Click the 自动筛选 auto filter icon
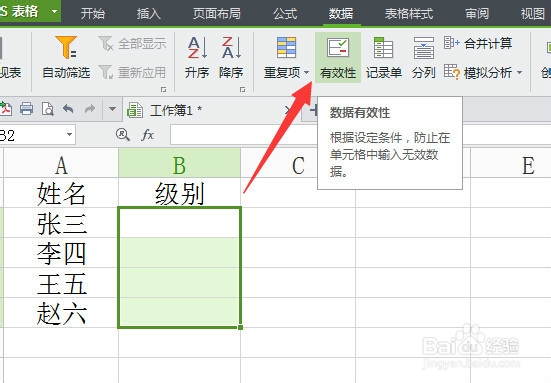The height and width of the screenshot is (383, 551). pos(66,47)
